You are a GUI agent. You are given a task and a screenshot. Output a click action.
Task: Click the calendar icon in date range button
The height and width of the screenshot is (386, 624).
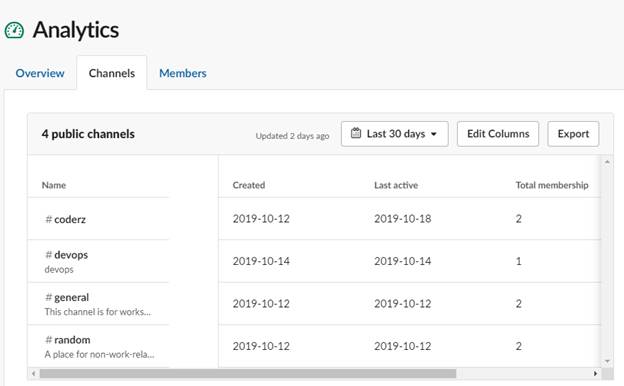coord(356,133)
